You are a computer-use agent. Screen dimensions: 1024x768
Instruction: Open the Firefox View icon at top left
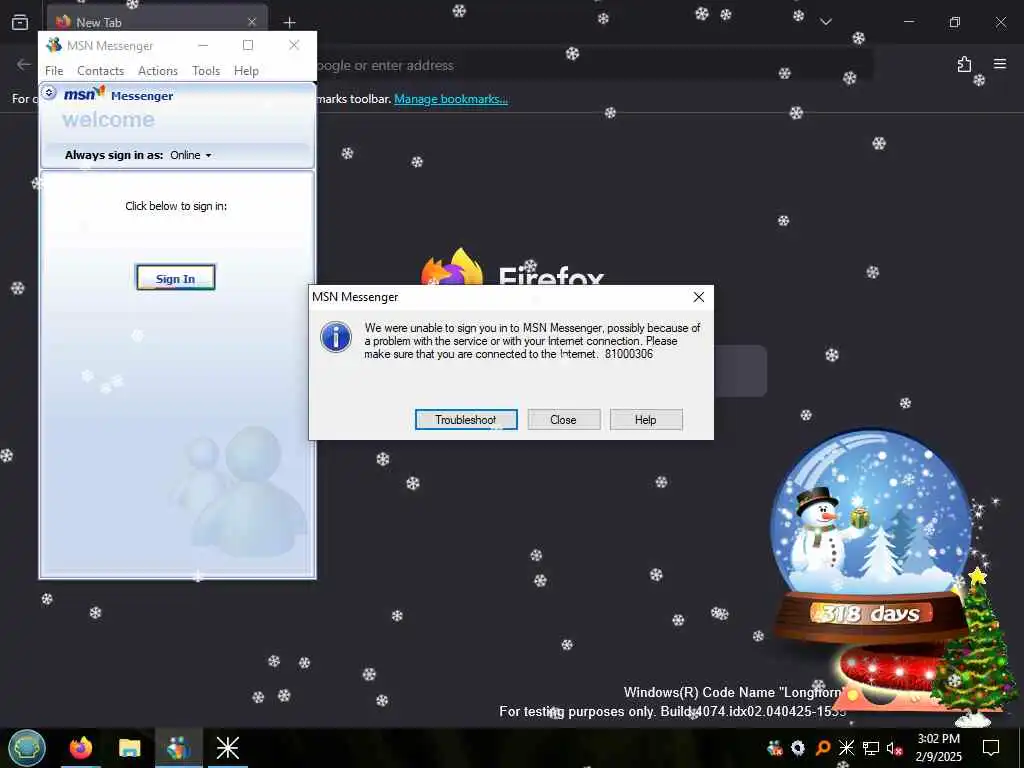click(x=20, y=22)
